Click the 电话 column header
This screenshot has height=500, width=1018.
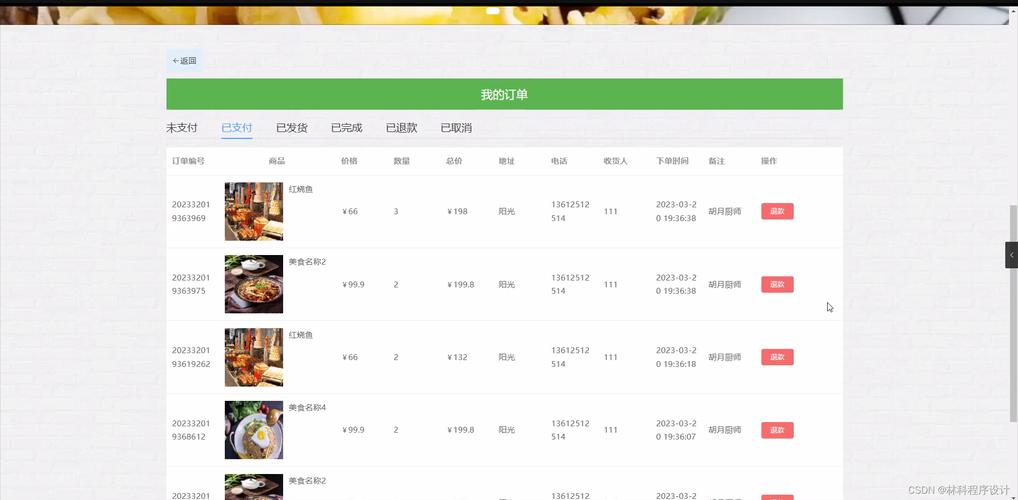(560, 161)
